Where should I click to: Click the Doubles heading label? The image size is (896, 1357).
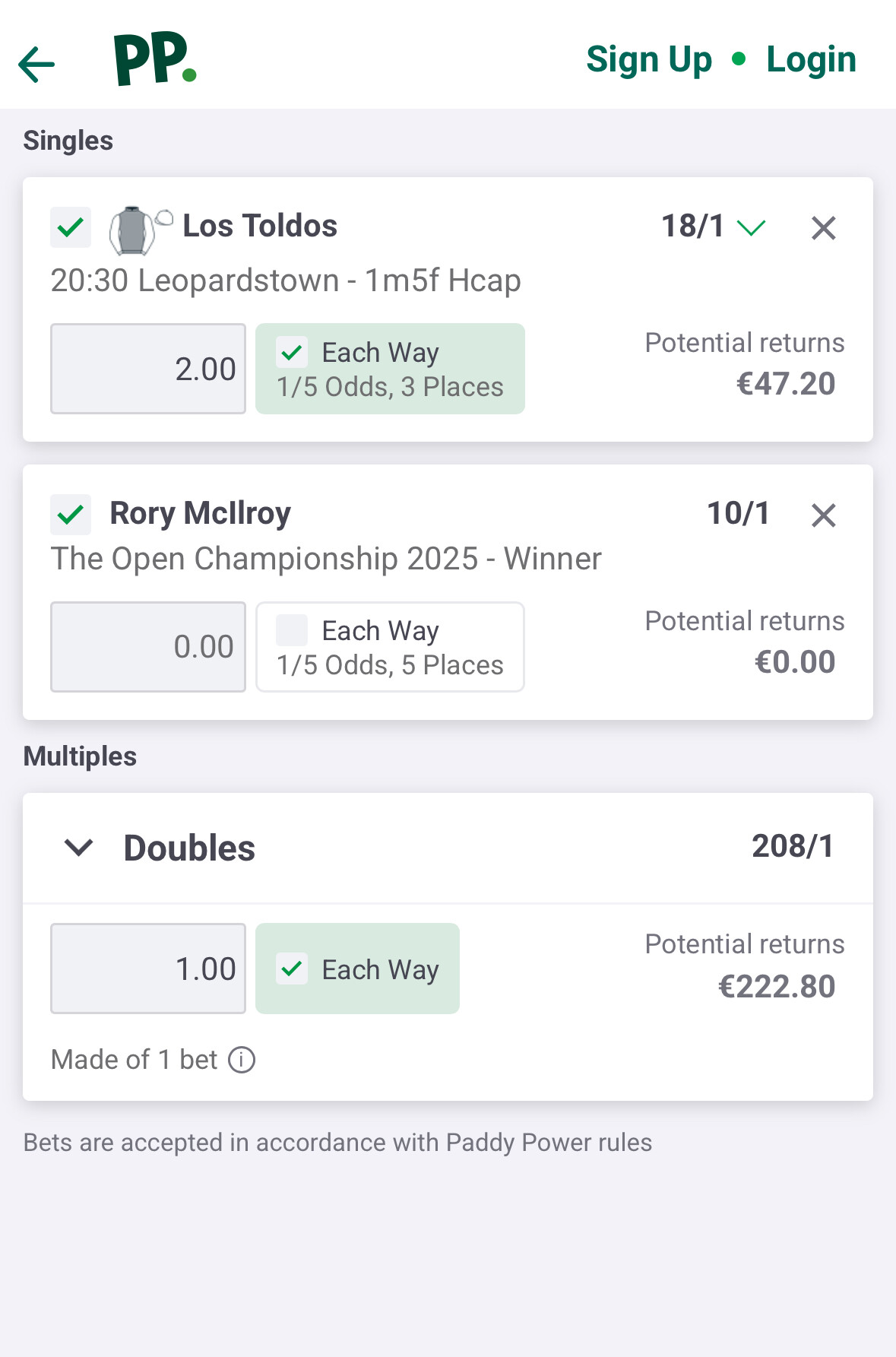[x=189, y=848]
